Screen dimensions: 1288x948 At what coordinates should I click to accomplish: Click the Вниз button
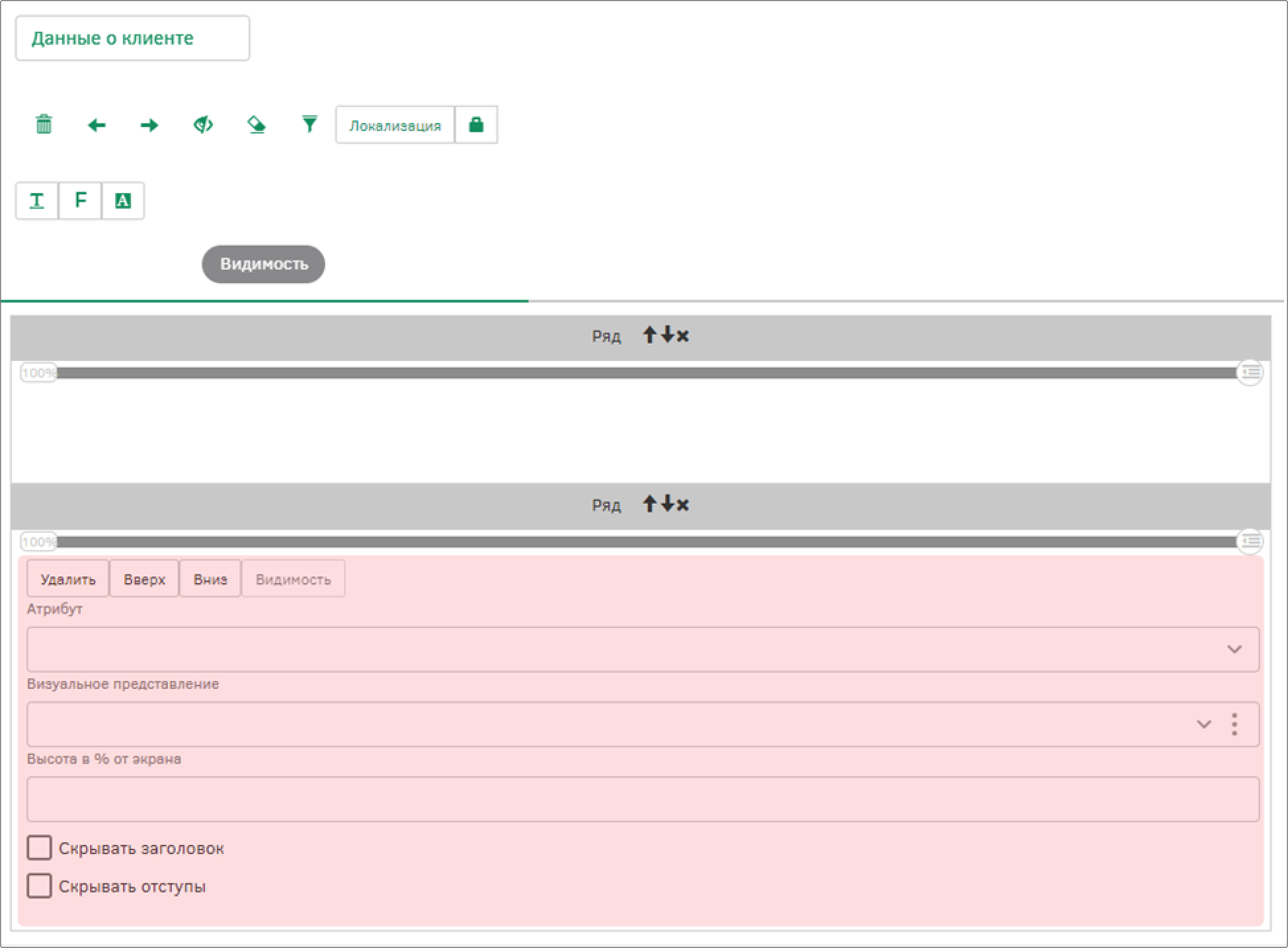(210, 579)
